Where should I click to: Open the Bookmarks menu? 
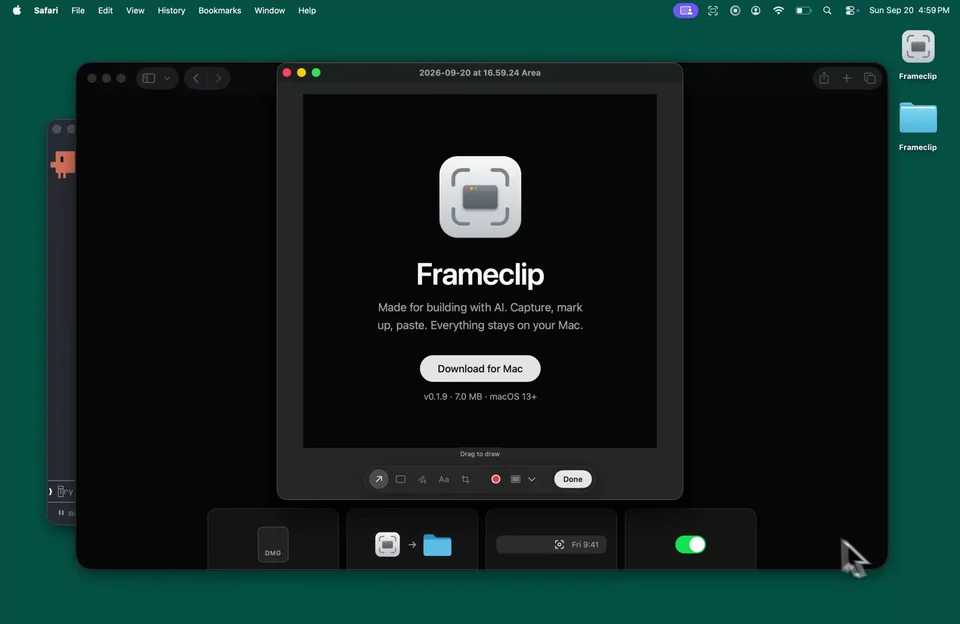click(220, 10)
